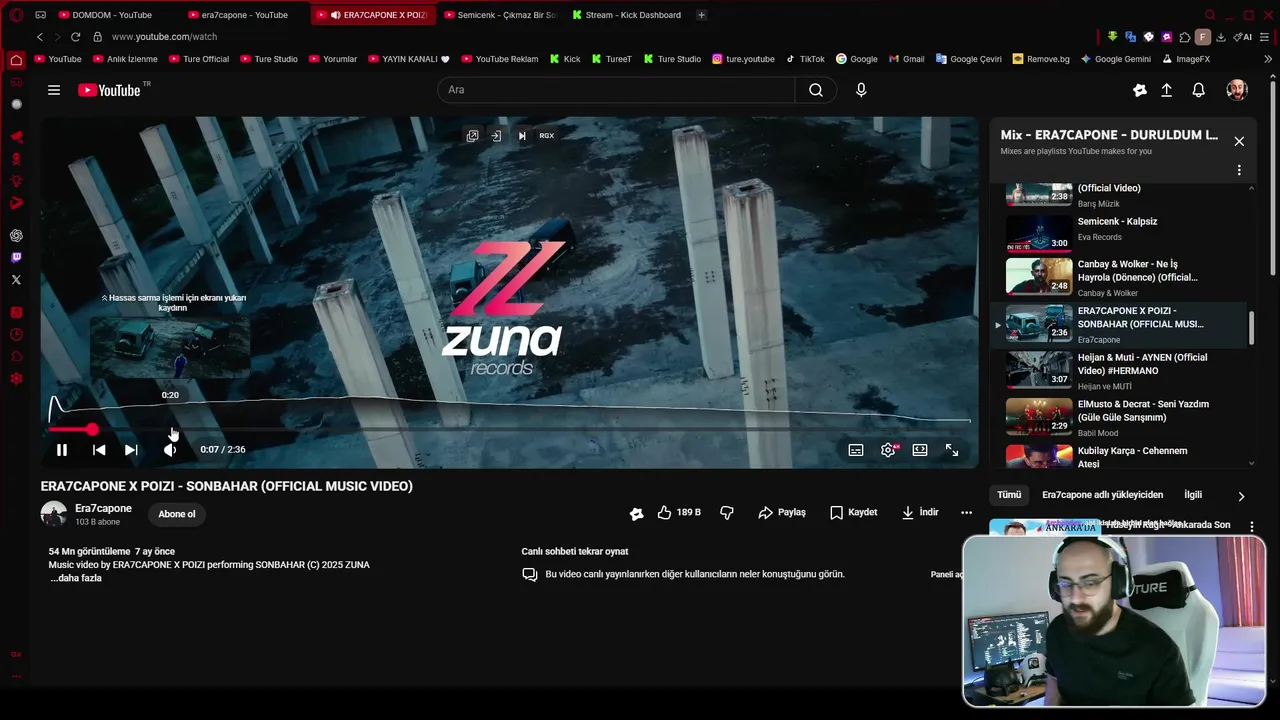This screenshot has height=720, width=1280.
Task: Subscribe with the Abone ol button
Action: (177, 514)
